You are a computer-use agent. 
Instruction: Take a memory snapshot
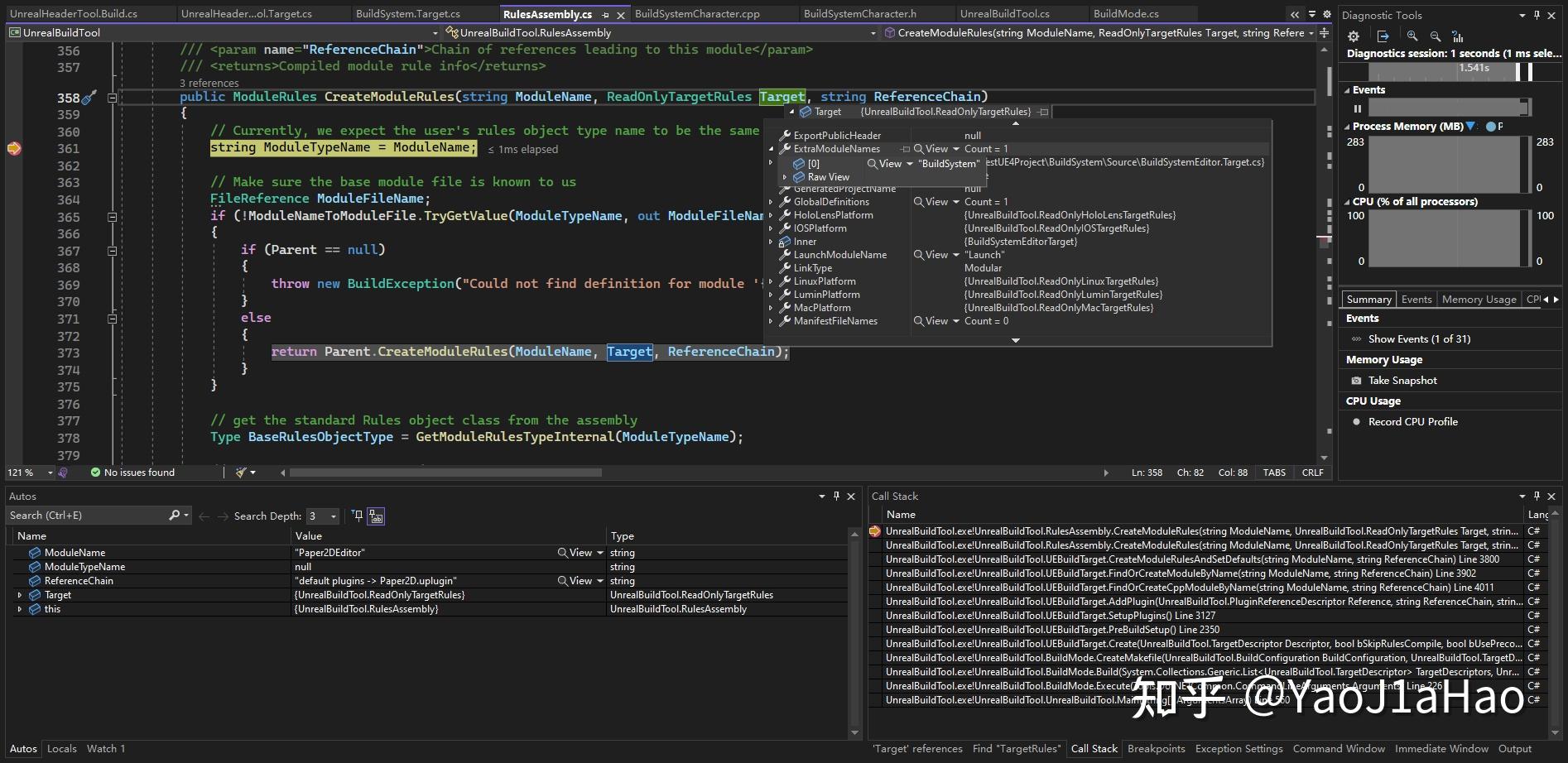pos(1402,381)
